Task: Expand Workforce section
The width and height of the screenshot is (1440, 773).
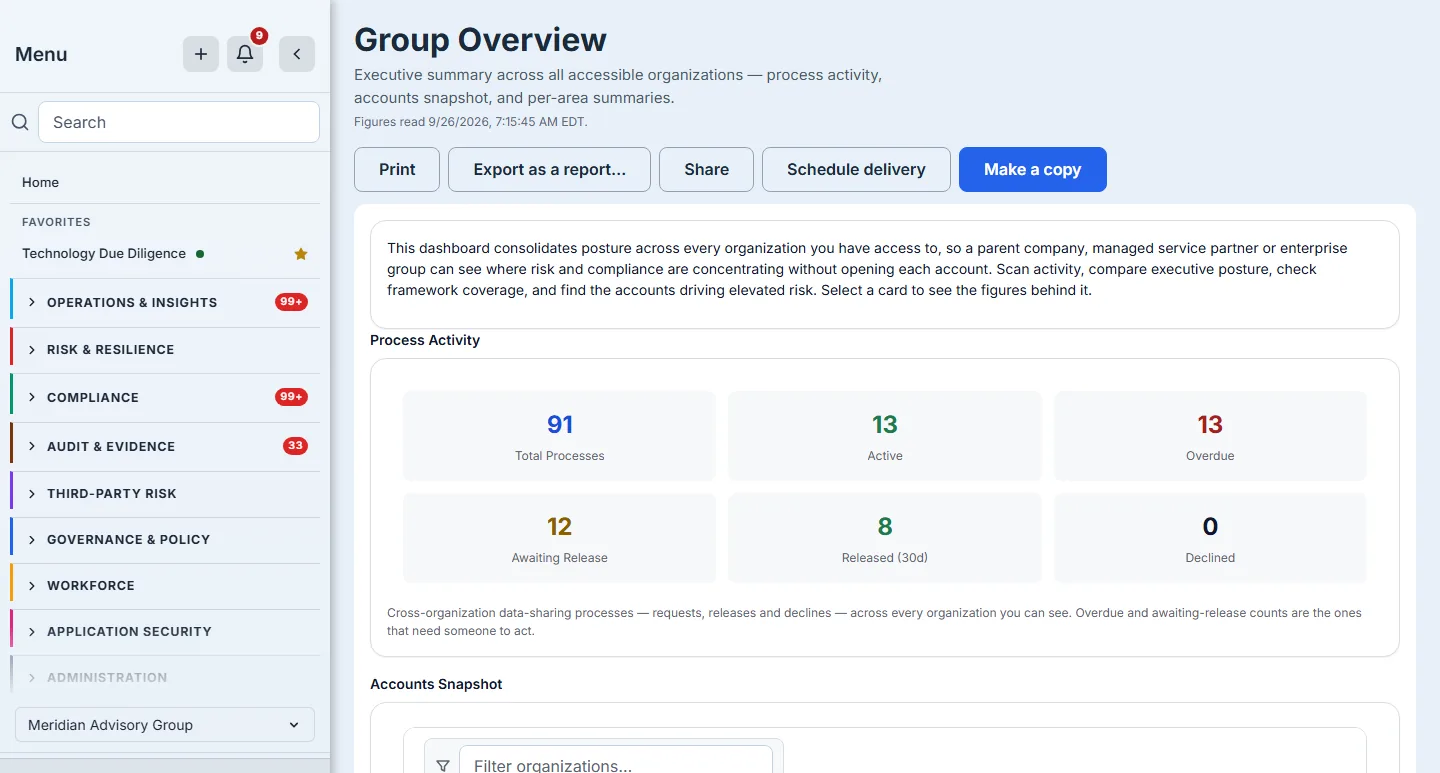Action: point(165,585)
